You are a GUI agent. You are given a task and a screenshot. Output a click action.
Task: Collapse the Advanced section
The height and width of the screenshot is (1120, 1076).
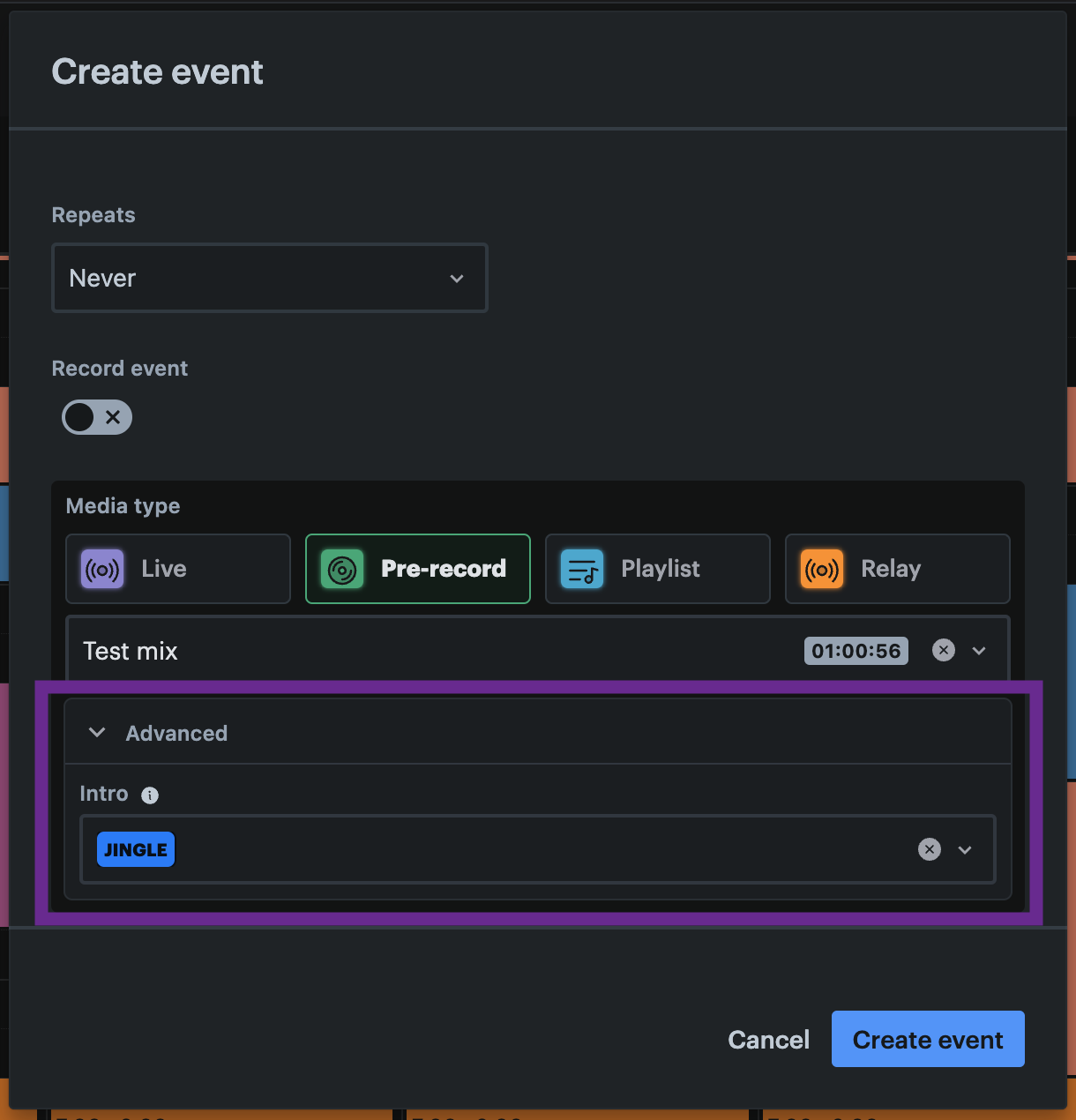(97, 733)
